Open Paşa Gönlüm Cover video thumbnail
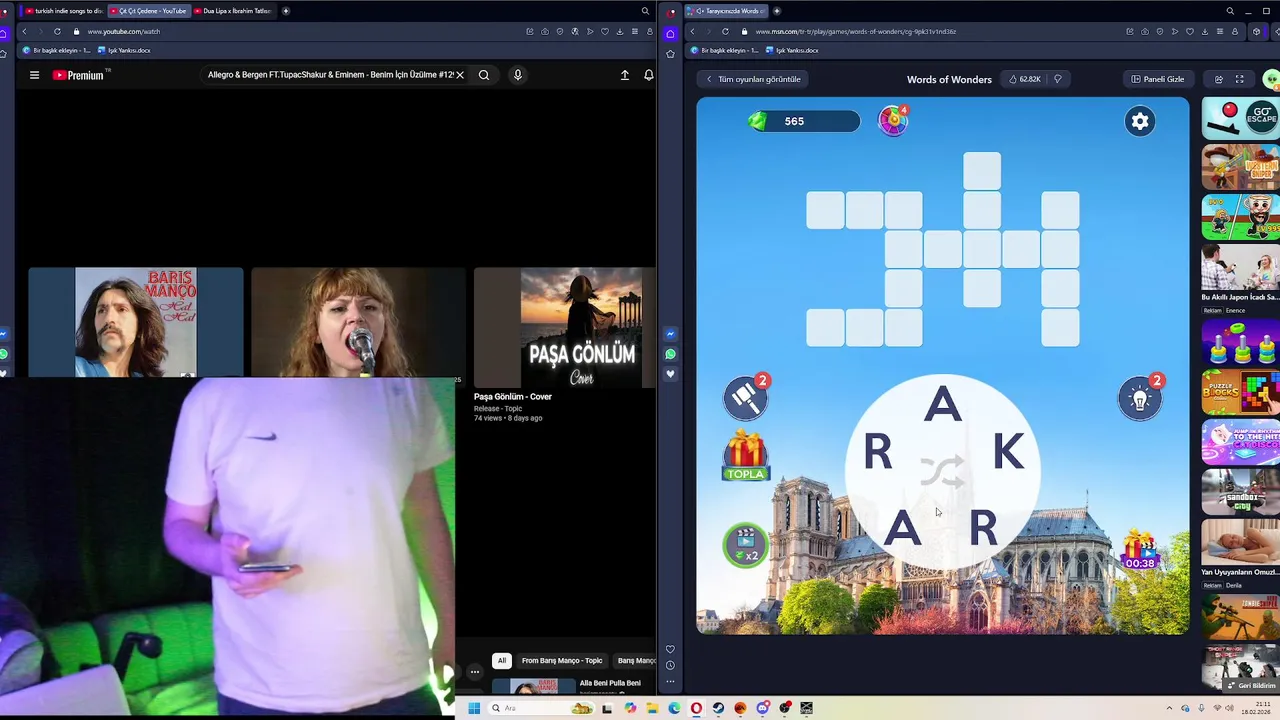This screenshot has height=720, width=1280. click(565, 327)
